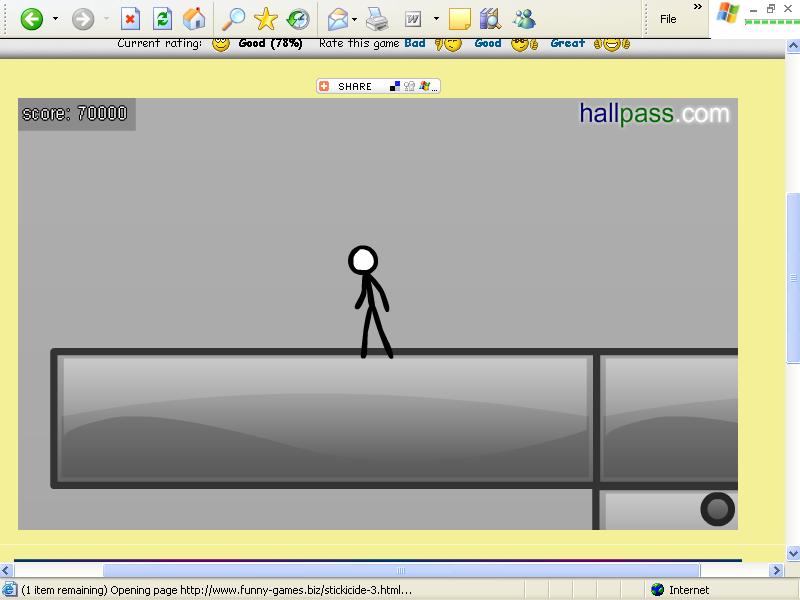Rate this game Good
This screenshot has width=800, height=600.
pyautogui.click(x=488, y=43)
